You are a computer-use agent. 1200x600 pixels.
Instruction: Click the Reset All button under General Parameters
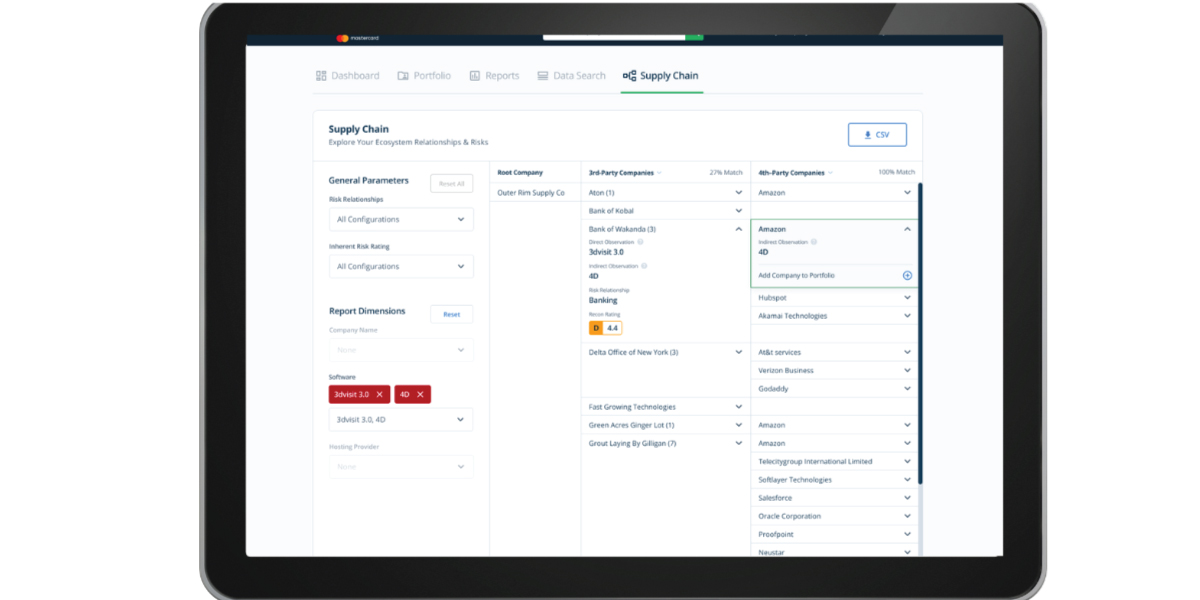click(x=450, y=182)
